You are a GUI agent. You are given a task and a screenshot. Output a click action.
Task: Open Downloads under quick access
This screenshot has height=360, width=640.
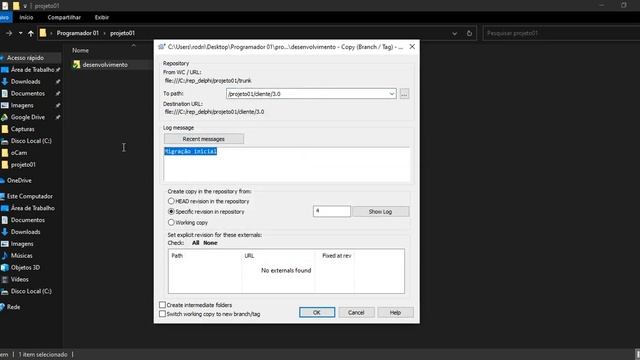25,81
